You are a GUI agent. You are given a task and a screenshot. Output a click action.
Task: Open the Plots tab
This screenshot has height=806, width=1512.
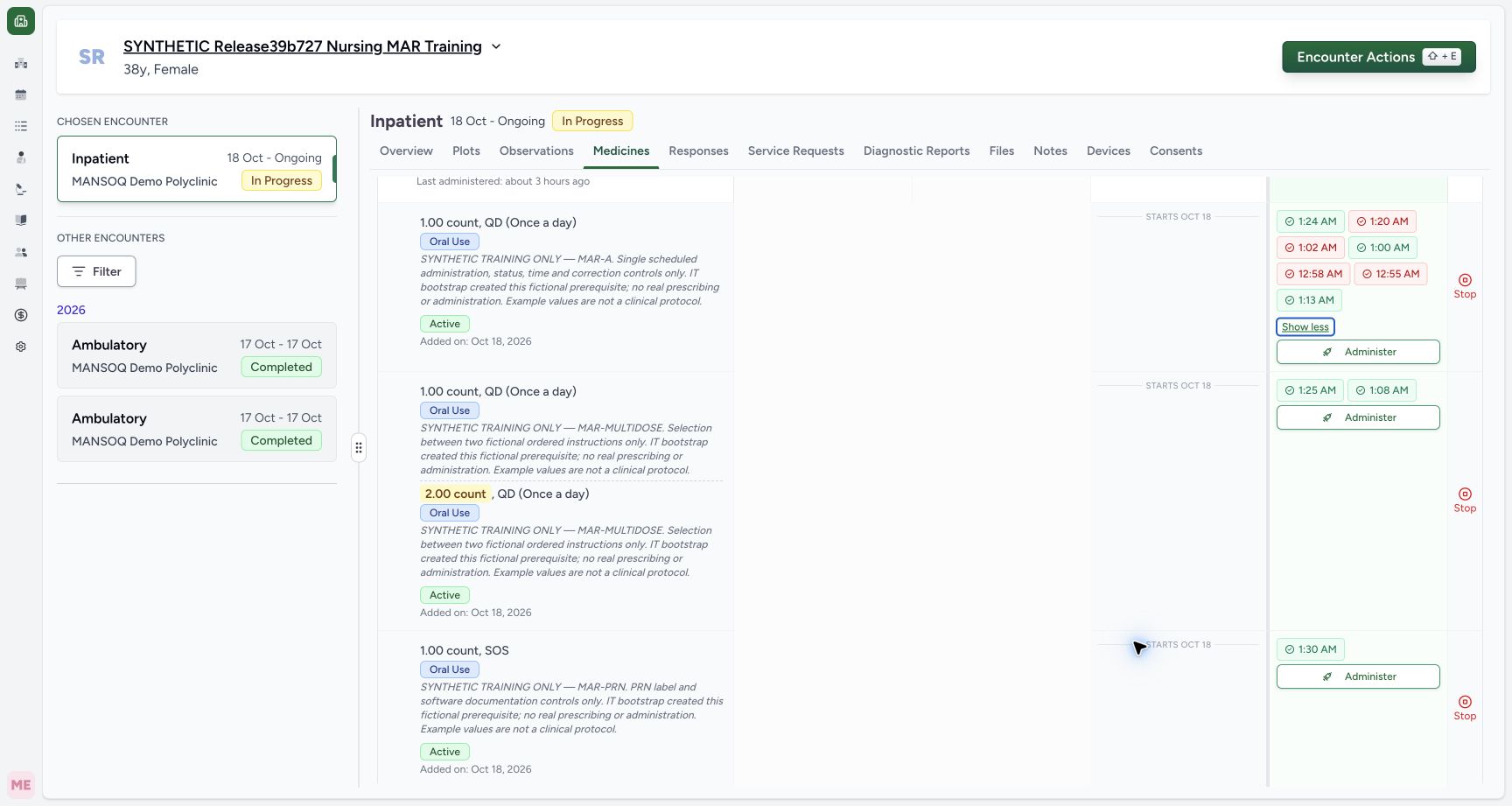466,151
